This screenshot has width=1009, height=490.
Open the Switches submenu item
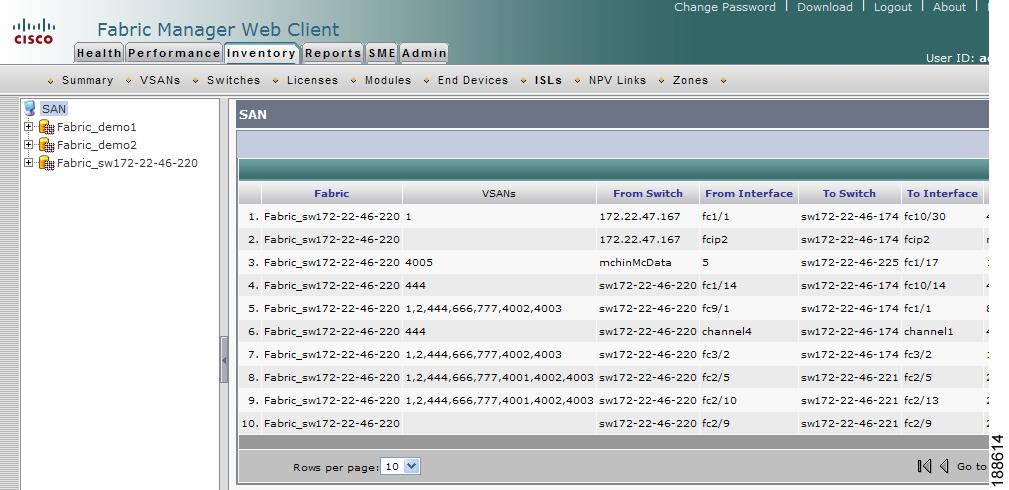click(x=234, y=80)
